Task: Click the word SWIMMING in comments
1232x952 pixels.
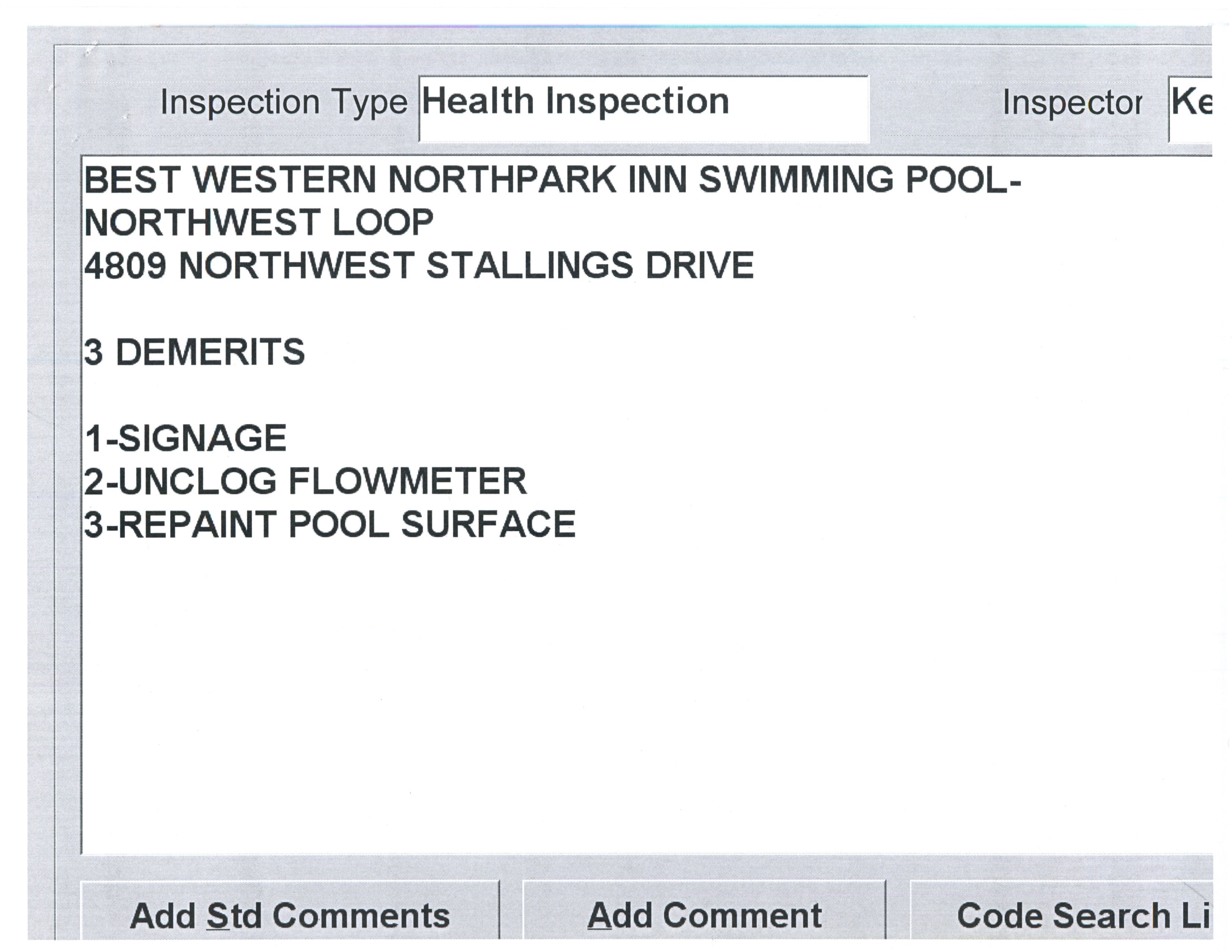Action: point(796,180)
